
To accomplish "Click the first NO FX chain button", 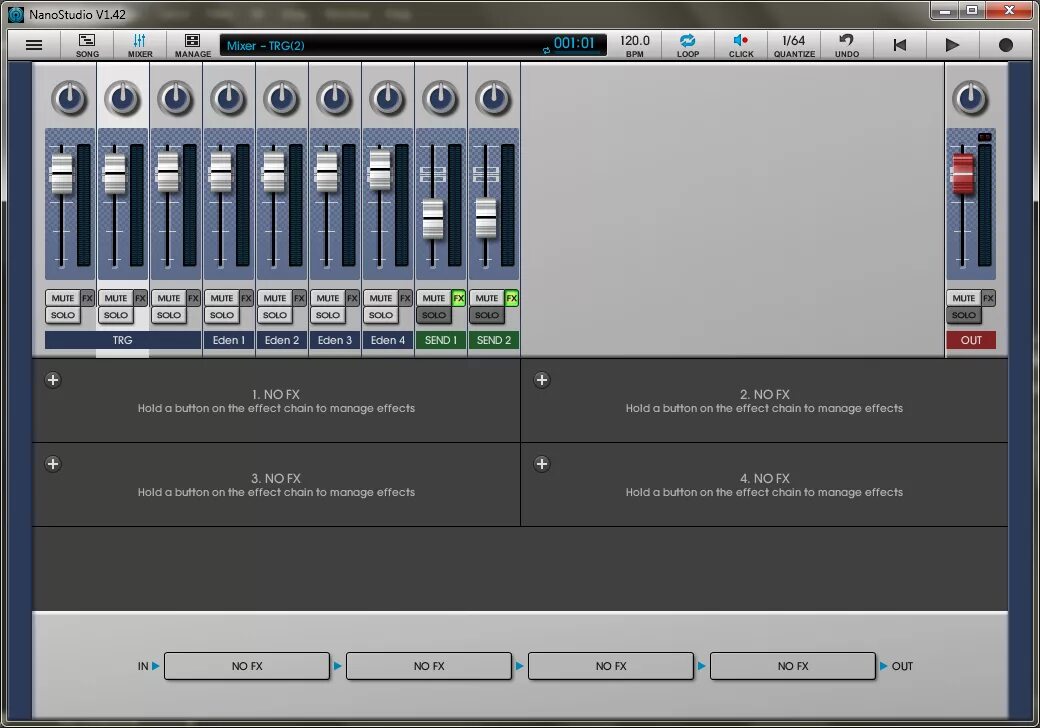I will pyautogui.click(x=247, y=666).
